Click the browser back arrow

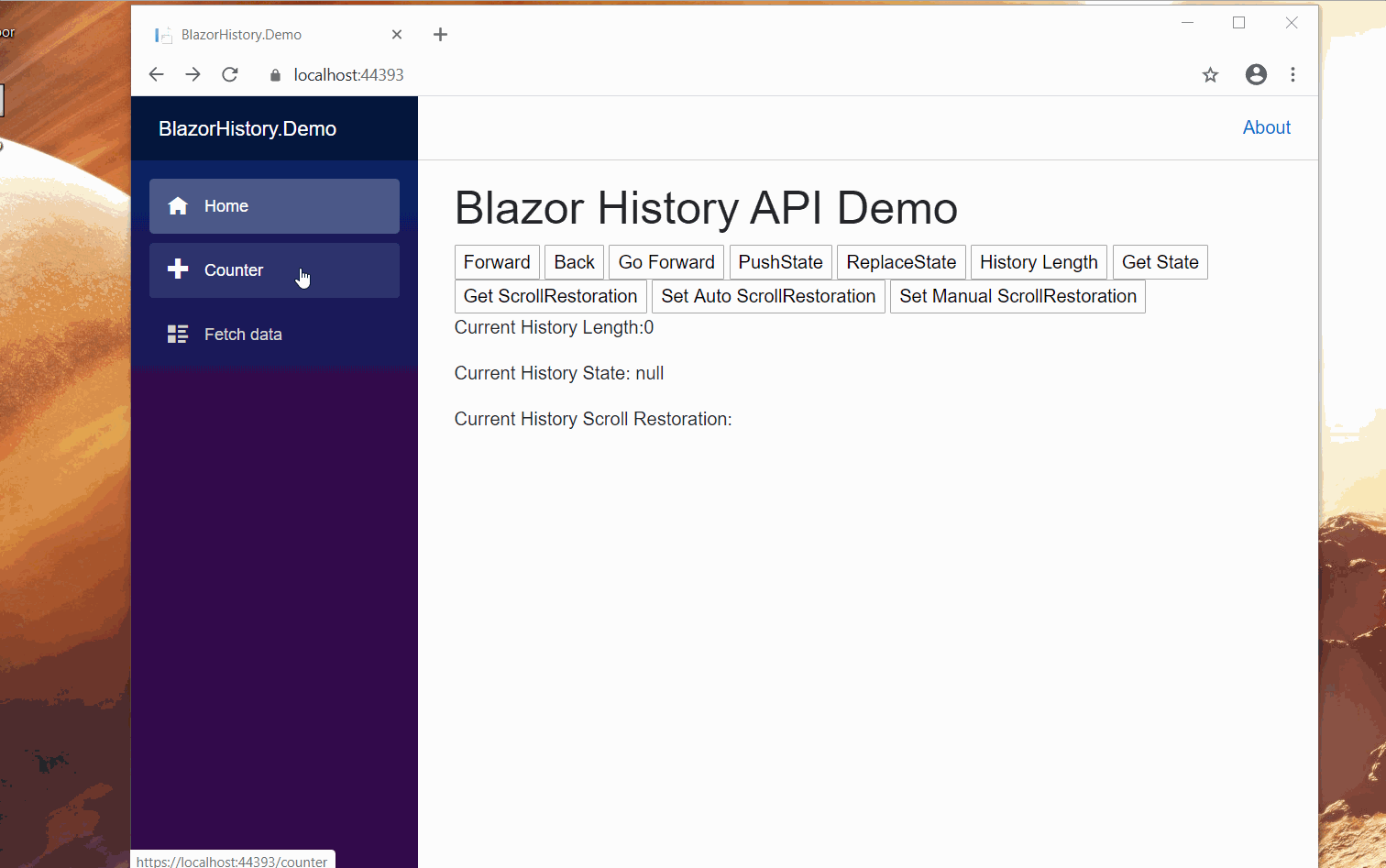tap(156, 74)
